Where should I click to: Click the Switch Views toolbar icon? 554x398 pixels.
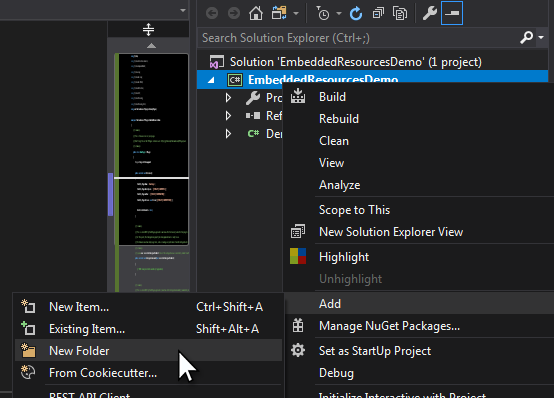(x=279, y=13)
